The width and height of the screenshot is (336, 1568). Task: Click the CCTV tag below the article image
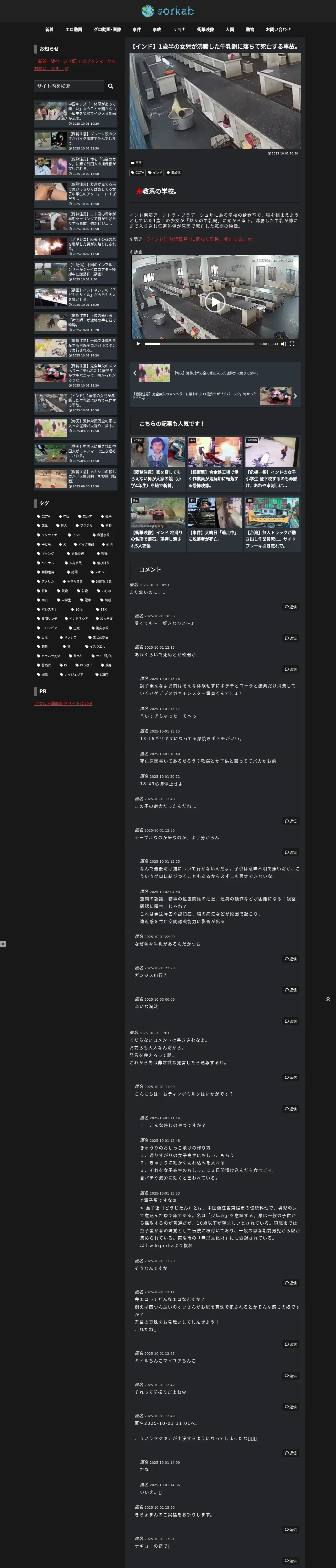click(x=138, y=172)
